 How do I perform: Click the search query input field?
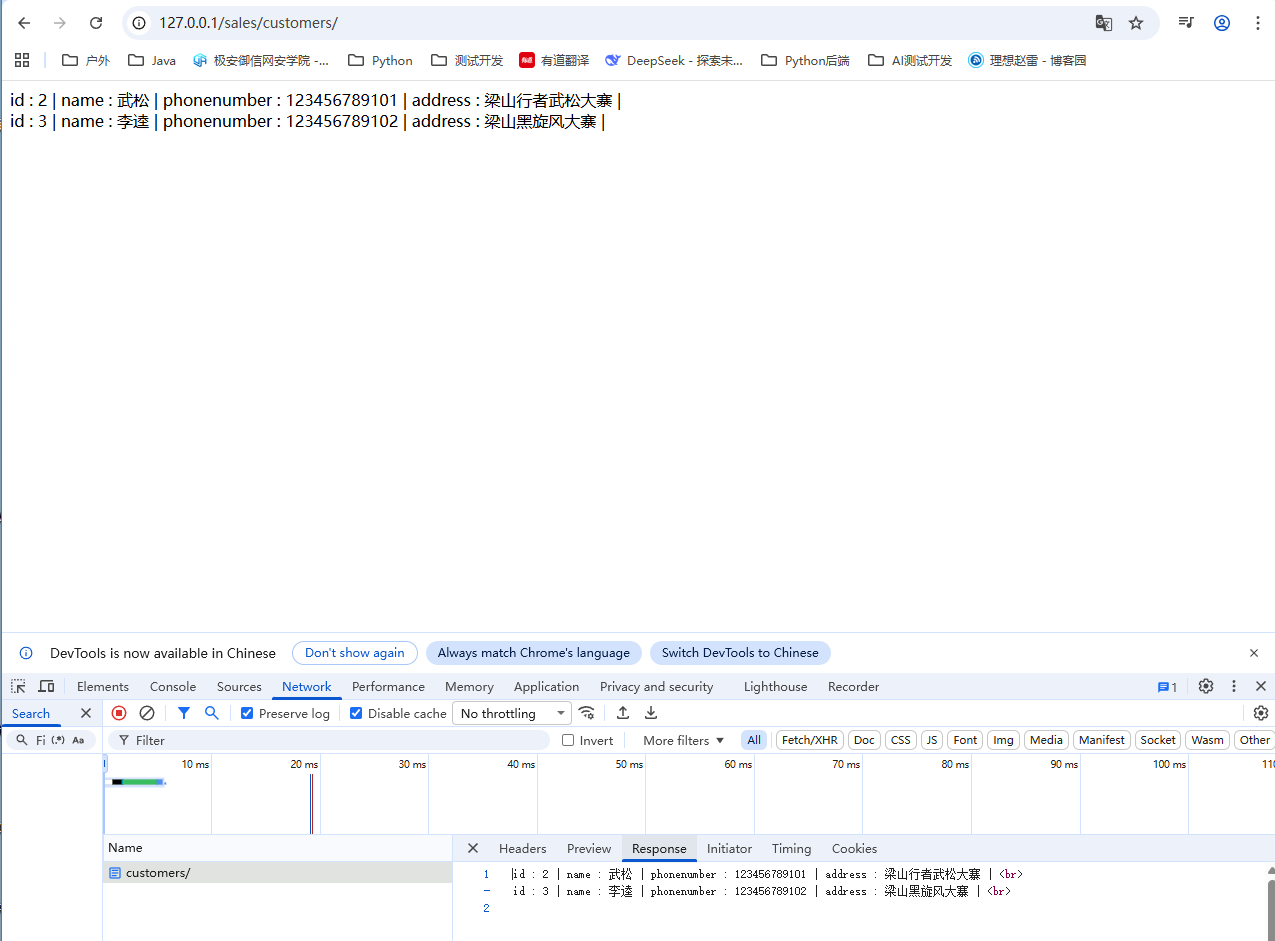click(x=40, y=740)
